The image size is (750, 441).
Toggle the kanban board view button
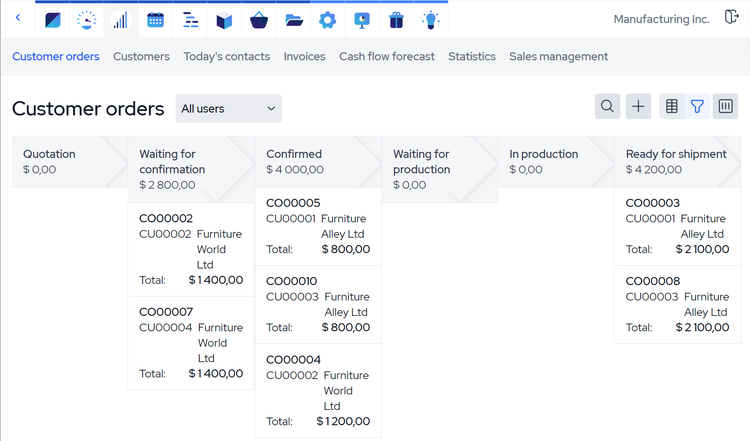[x=726, y=106]
